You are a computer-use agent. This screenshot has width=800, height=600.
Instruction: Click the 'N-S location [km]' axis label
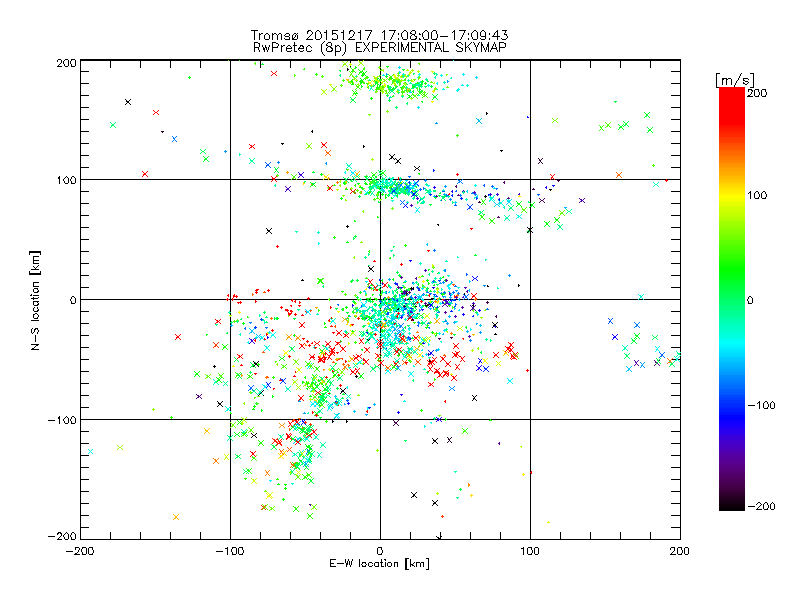click(x=35, y=300)
